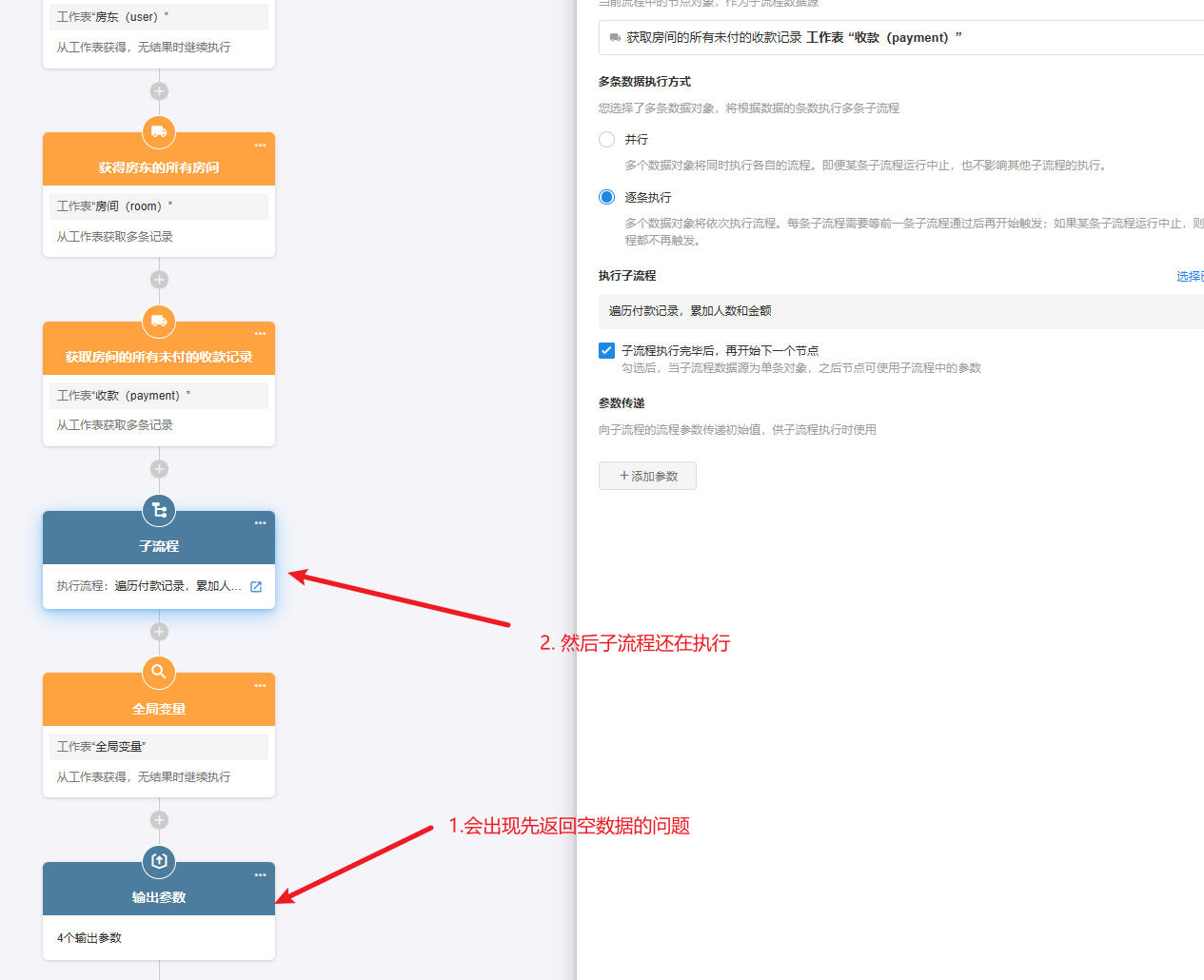The width and height of the screenshot is (1204, 980).
Task: Add a node below the 全局变量 card
Action: 159,820
